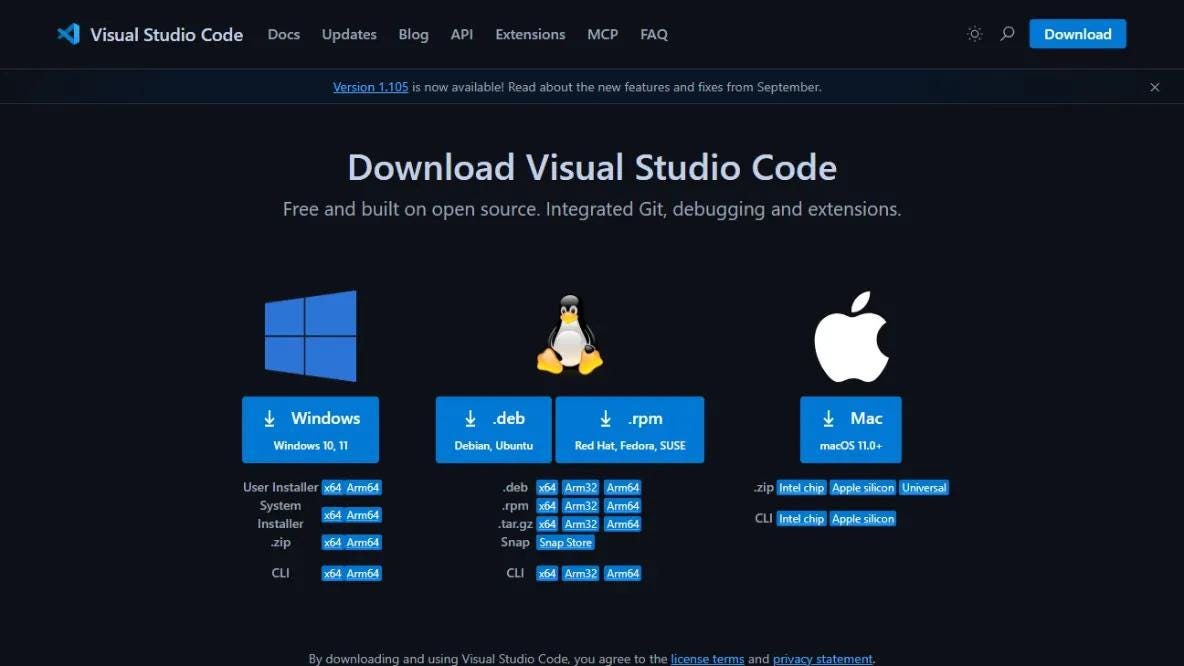1184x666 pixels.
Task: Select Linux CLI Arm64 link
Action: click(622, 573)
